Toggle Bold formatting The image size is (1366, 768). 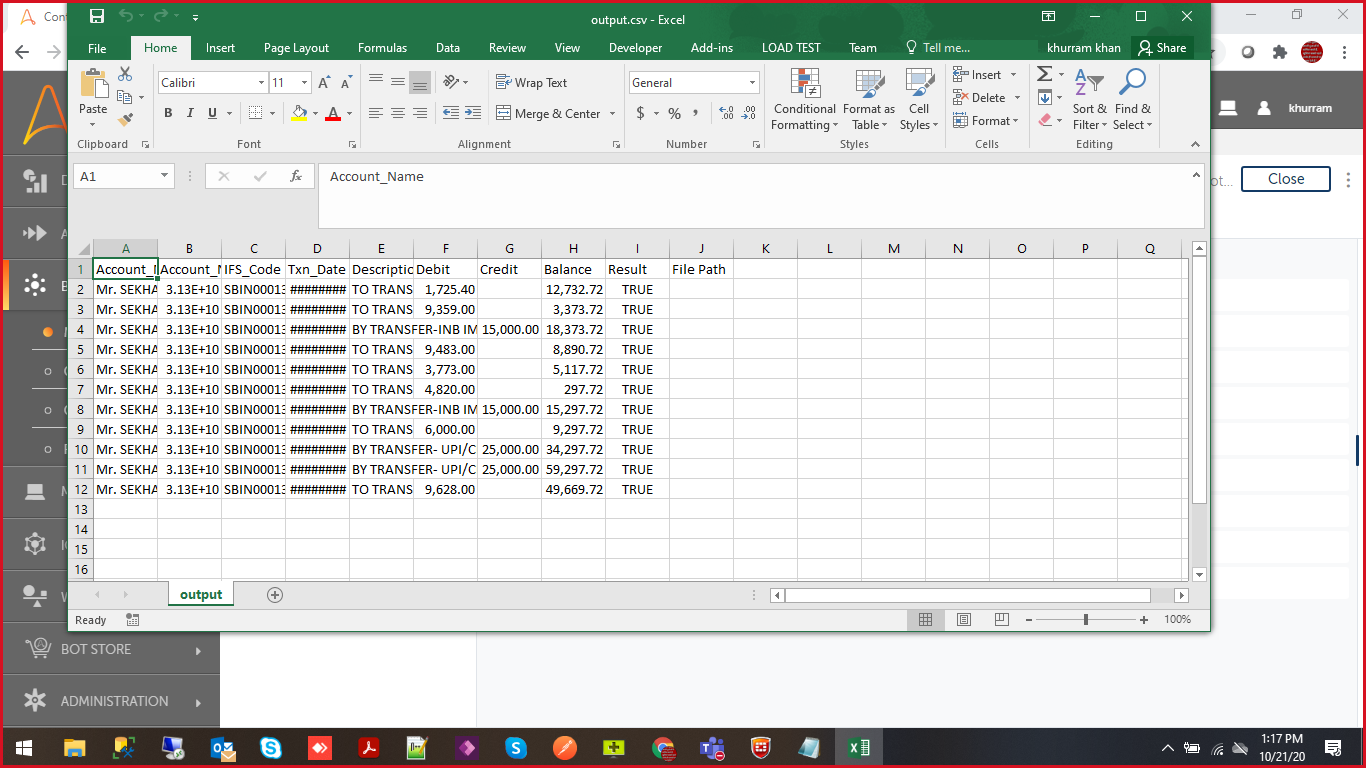coord(168,113)
